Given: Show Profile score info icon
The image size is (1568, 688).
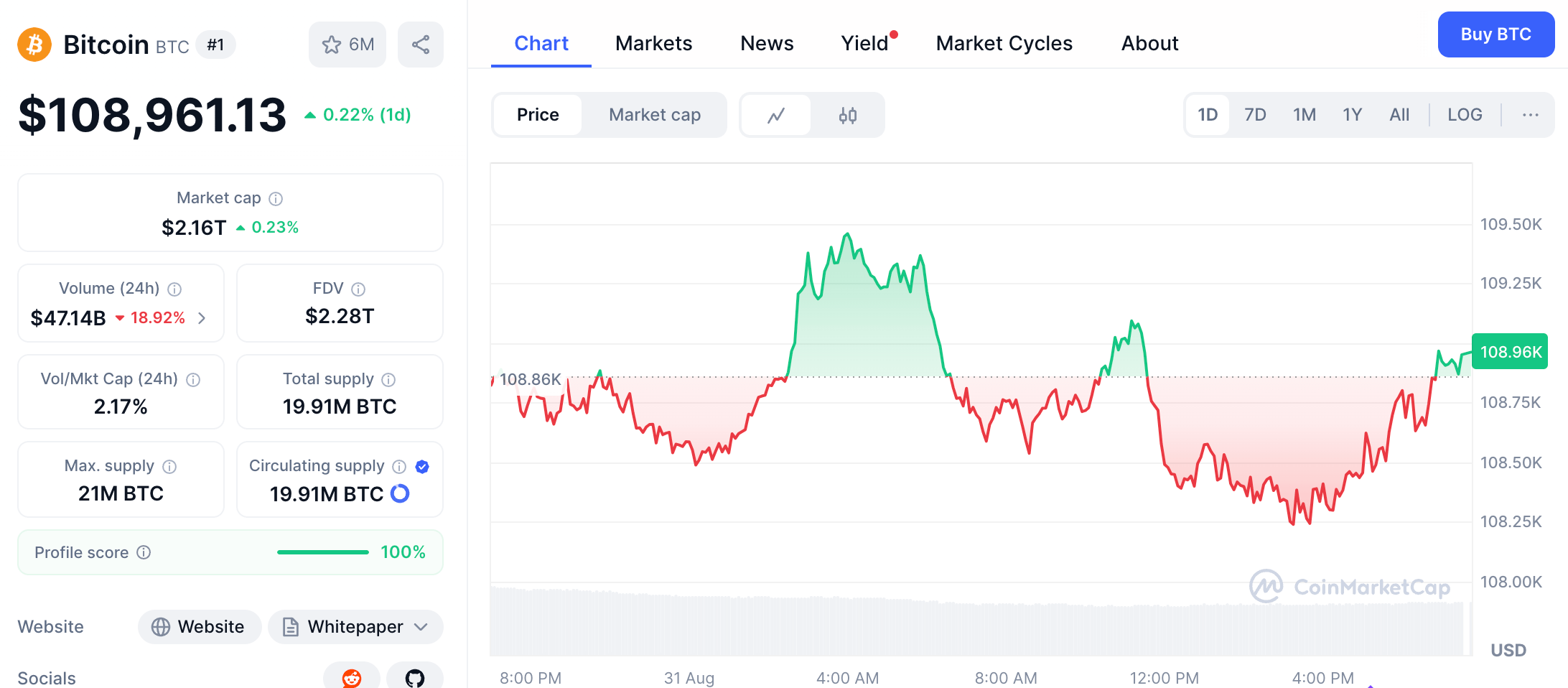Looking at the screenshot, I should tap(144, 552).
